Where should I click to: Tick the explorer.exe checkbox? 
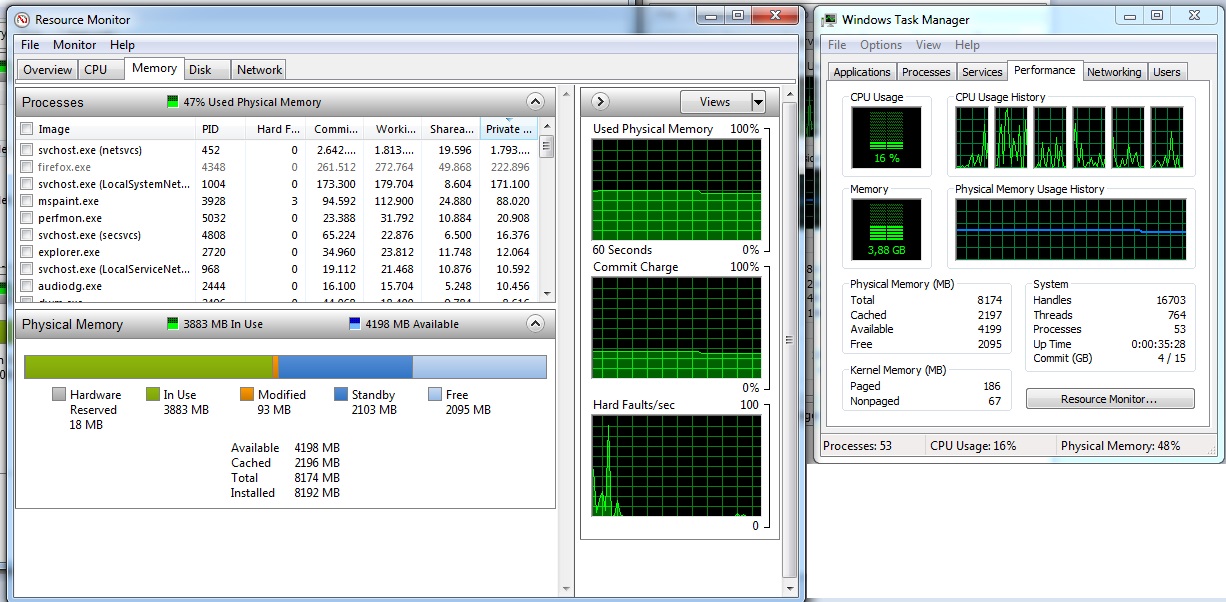[x=27, y=252]
